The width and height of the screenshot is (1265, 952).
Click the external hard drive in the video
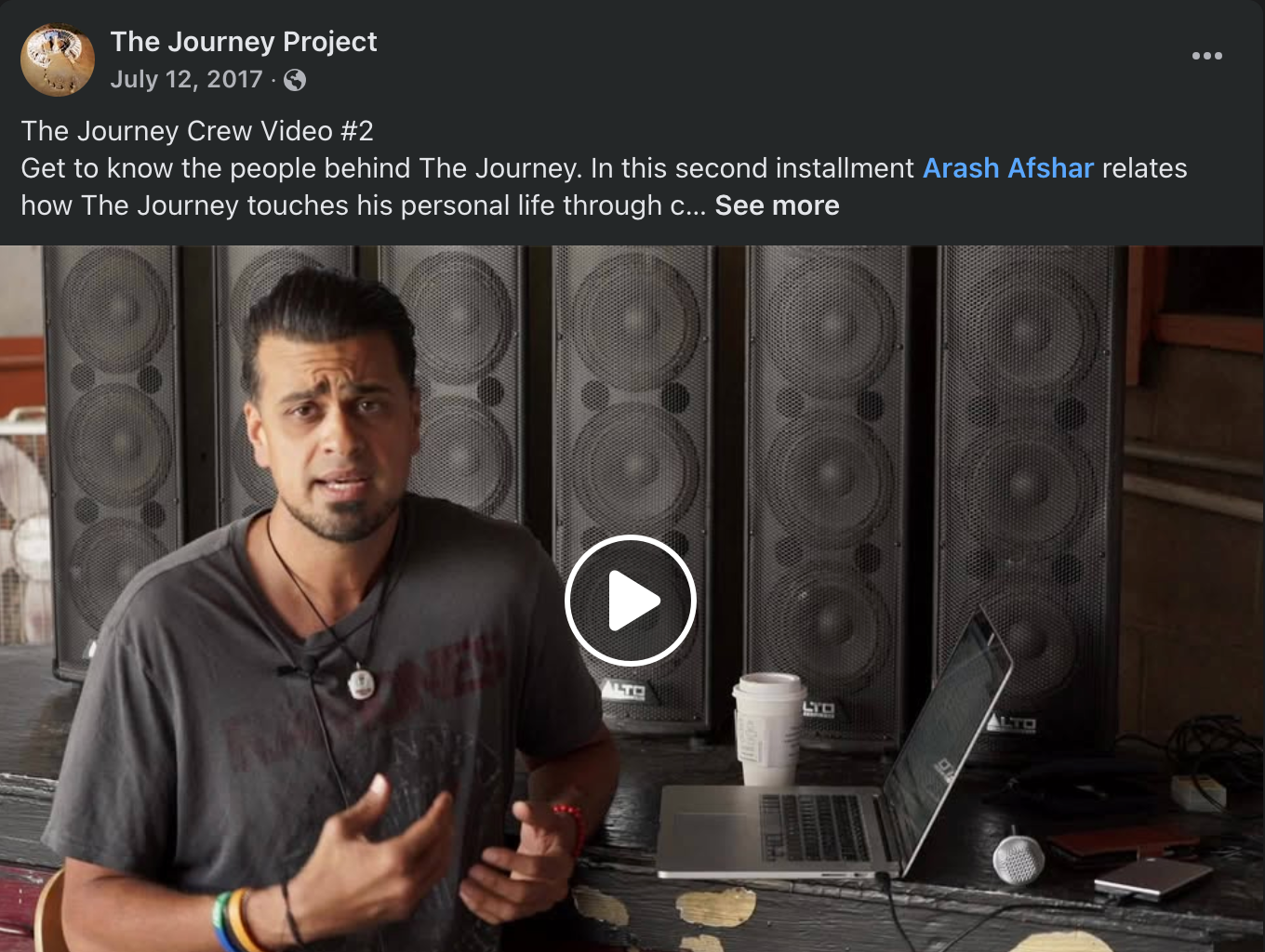point(1153,878)
